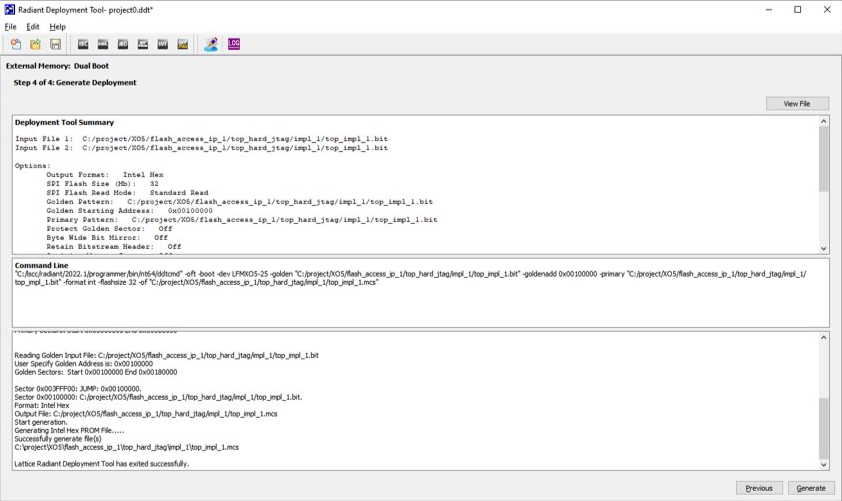Click 'Sector 0x003FFF00: JUMP' log line
Screen dimensions: 842x501
[78, 389]
